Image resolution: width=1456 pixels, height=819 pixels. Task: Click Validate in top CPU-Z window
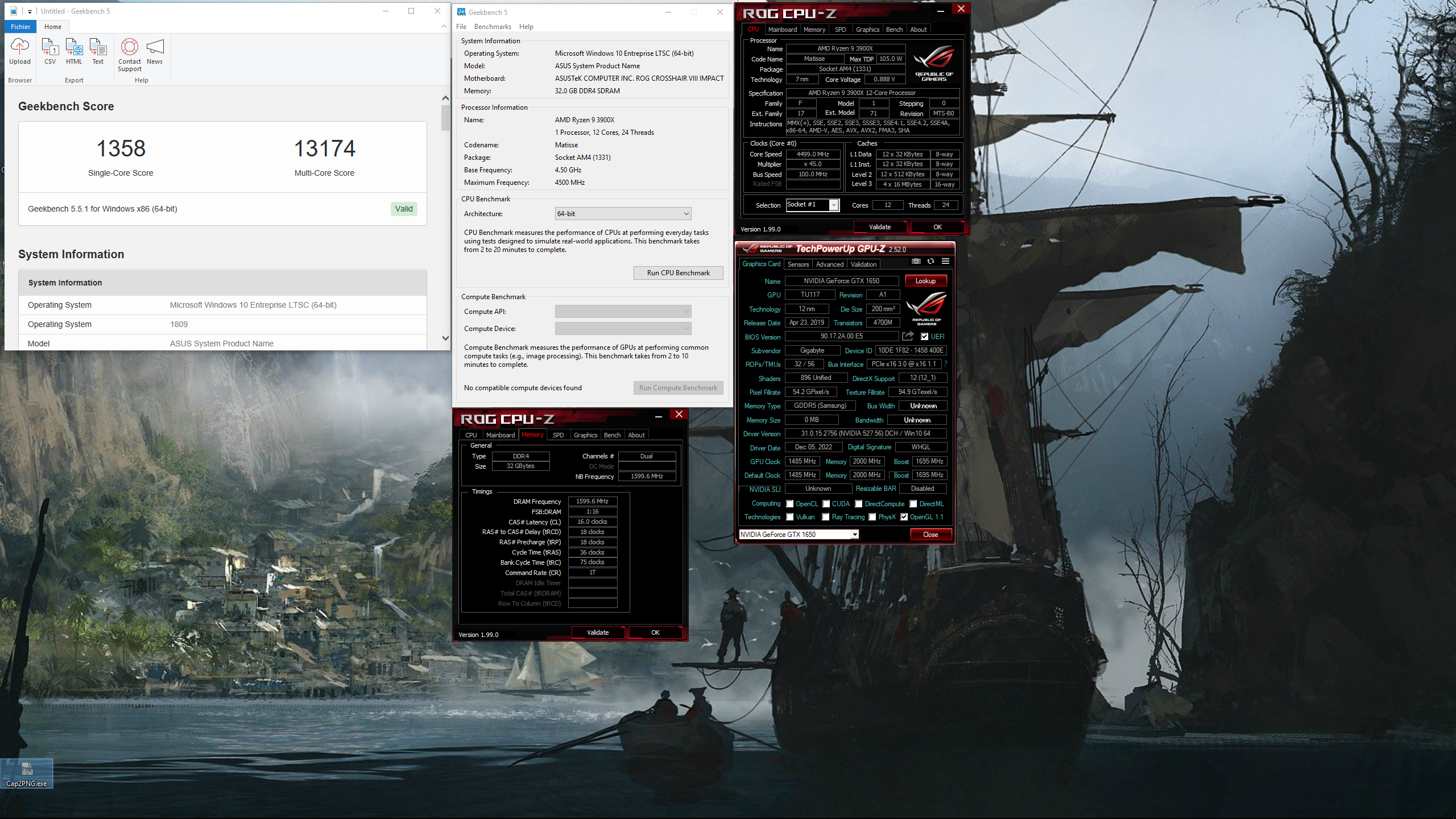[880, 227]
